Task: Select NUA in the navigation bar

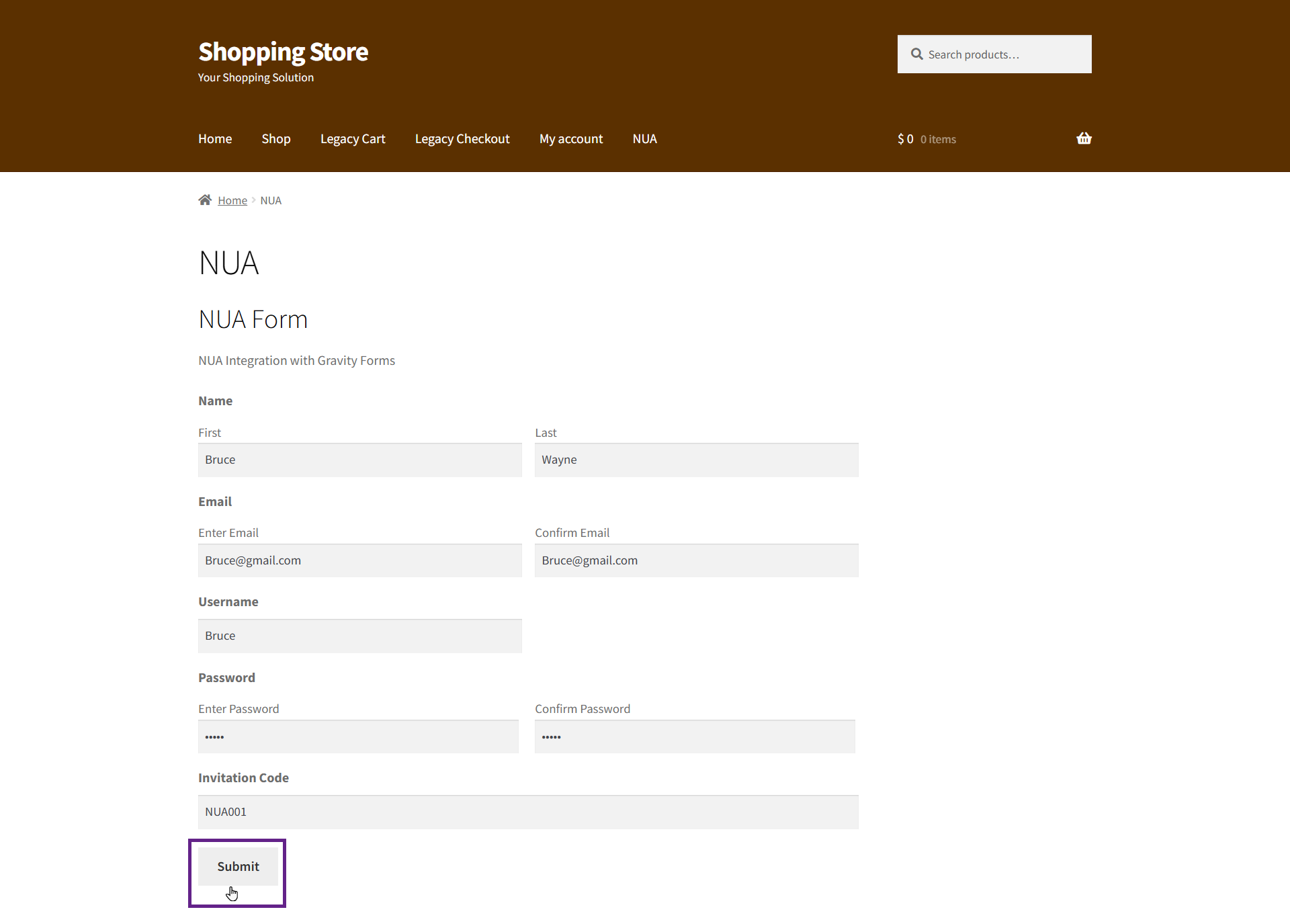Action: (x=644, y=139)
